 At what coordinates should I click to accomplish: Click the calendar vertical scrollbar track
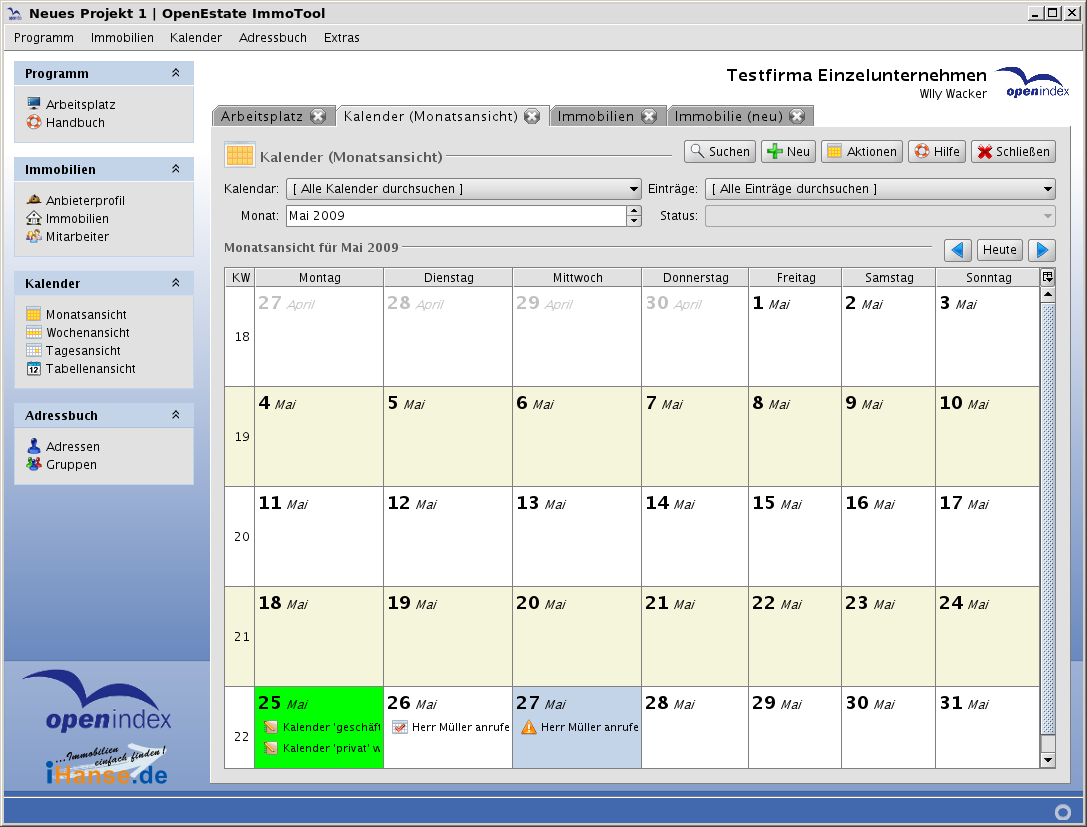pyautogui.click(x=1047, y=500)
